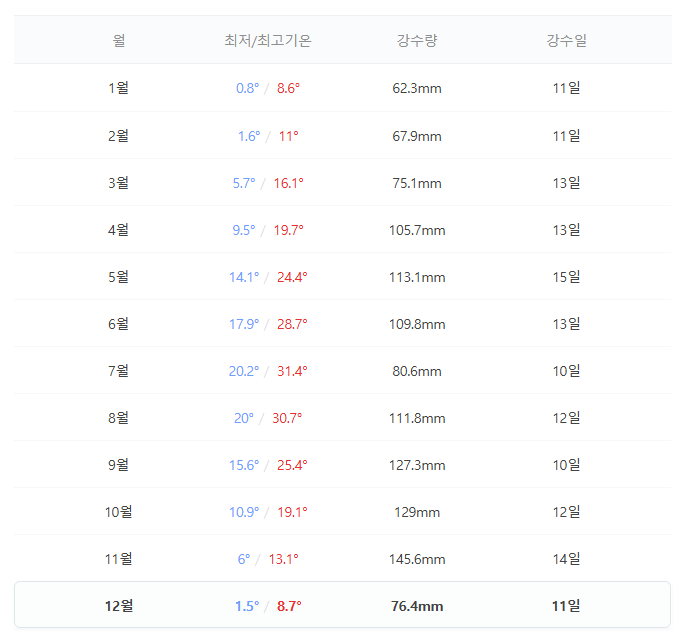Screen dimensions: 685x634
Task: Select the 7월 row label
Action: 118,371
